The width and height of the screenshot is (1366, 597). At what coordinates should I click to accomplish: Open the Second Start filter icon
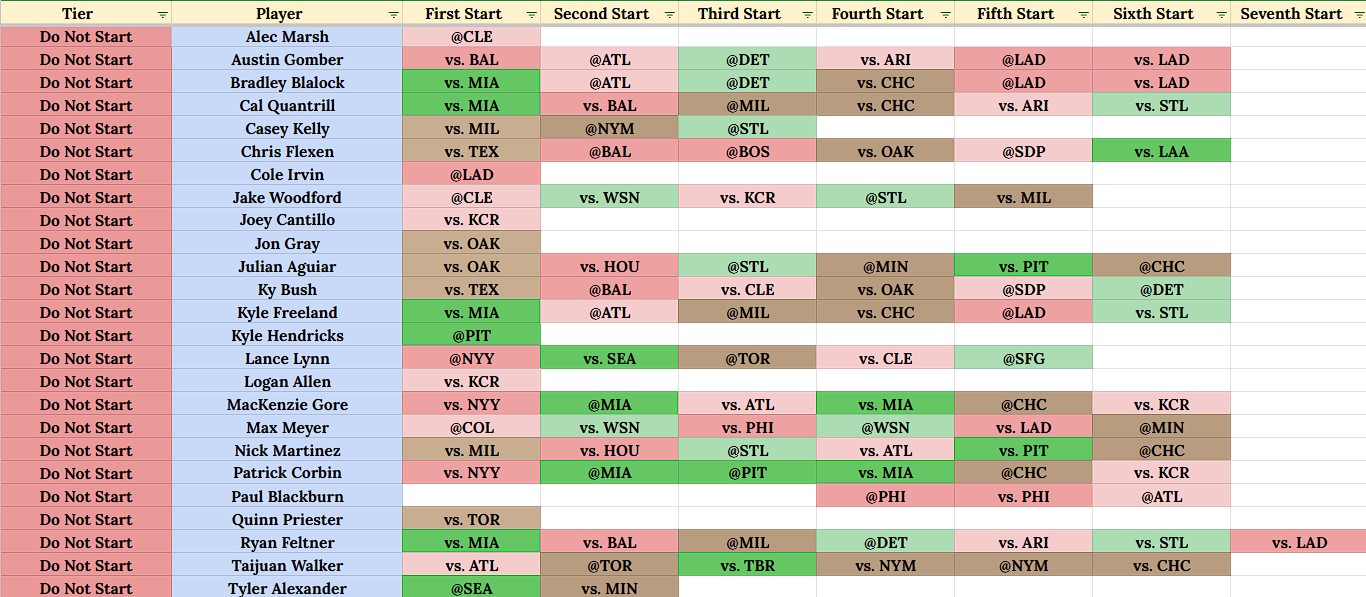[669, 15]
